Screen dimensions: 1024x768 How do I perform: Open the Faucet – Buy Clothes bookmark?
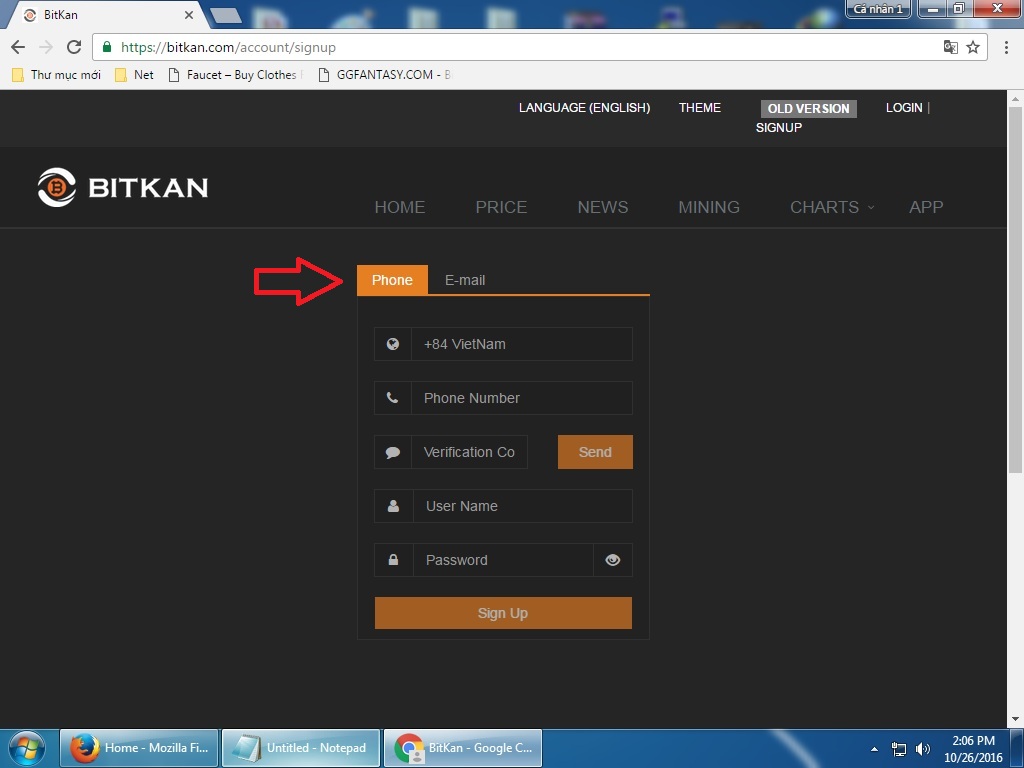coord(235,74)
